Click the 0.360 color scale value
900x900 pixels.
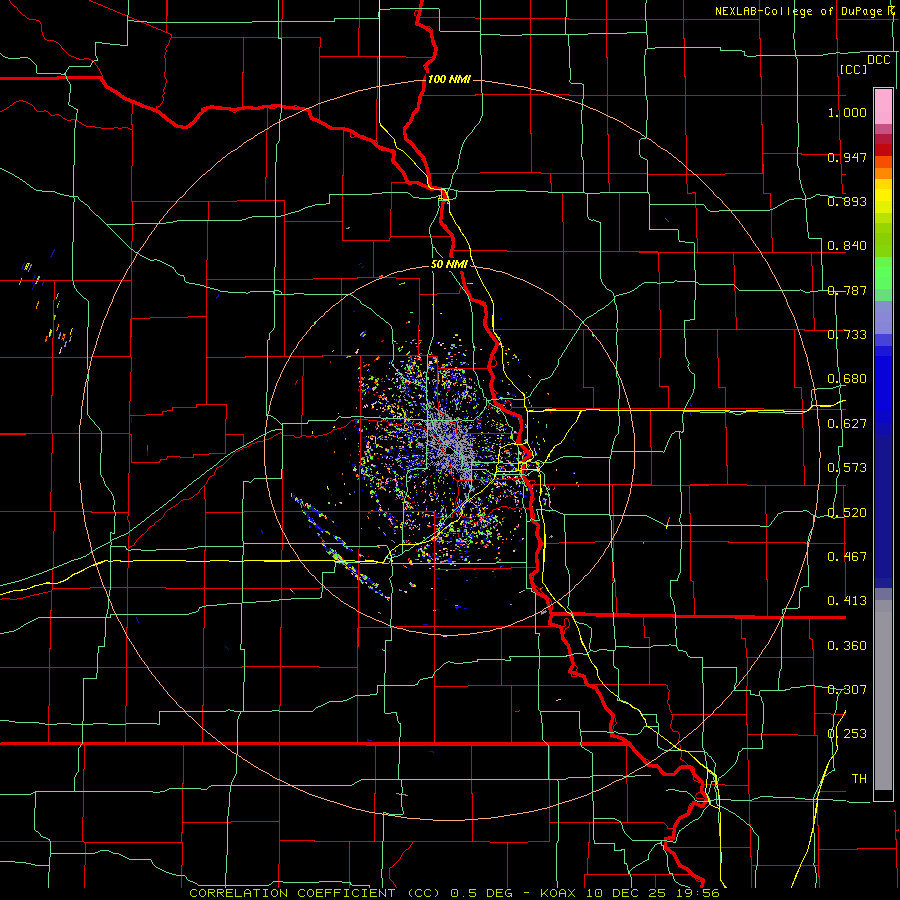[x=847, y=646]
